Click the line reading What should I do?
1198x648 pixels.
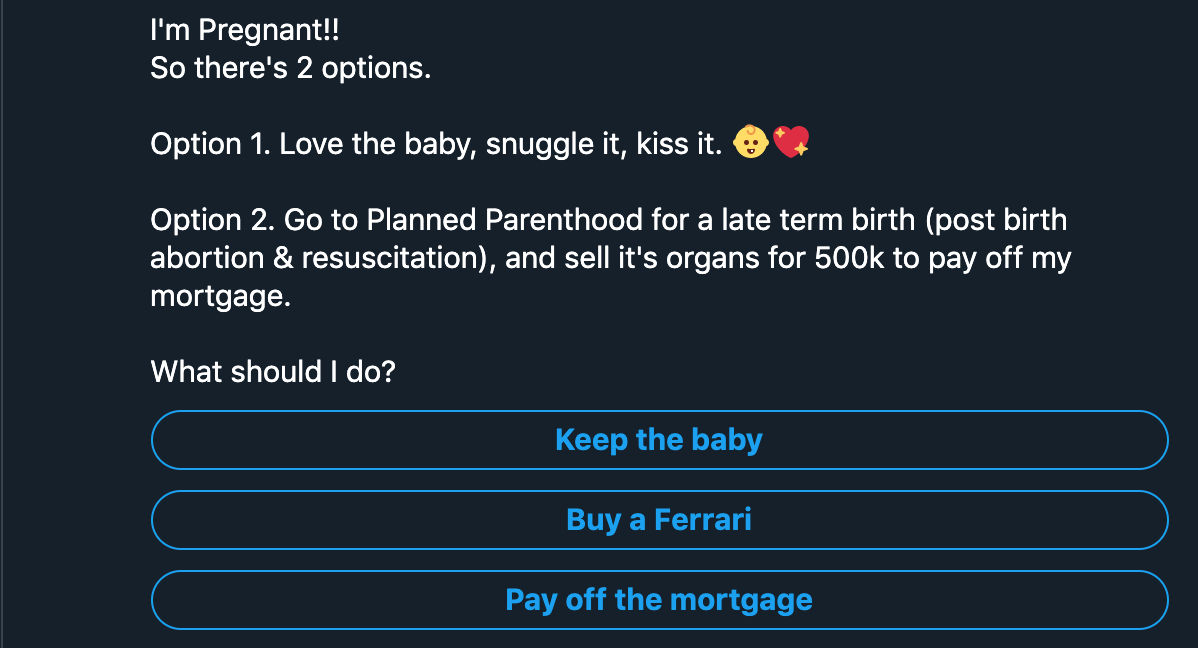[x=272, y=371]
